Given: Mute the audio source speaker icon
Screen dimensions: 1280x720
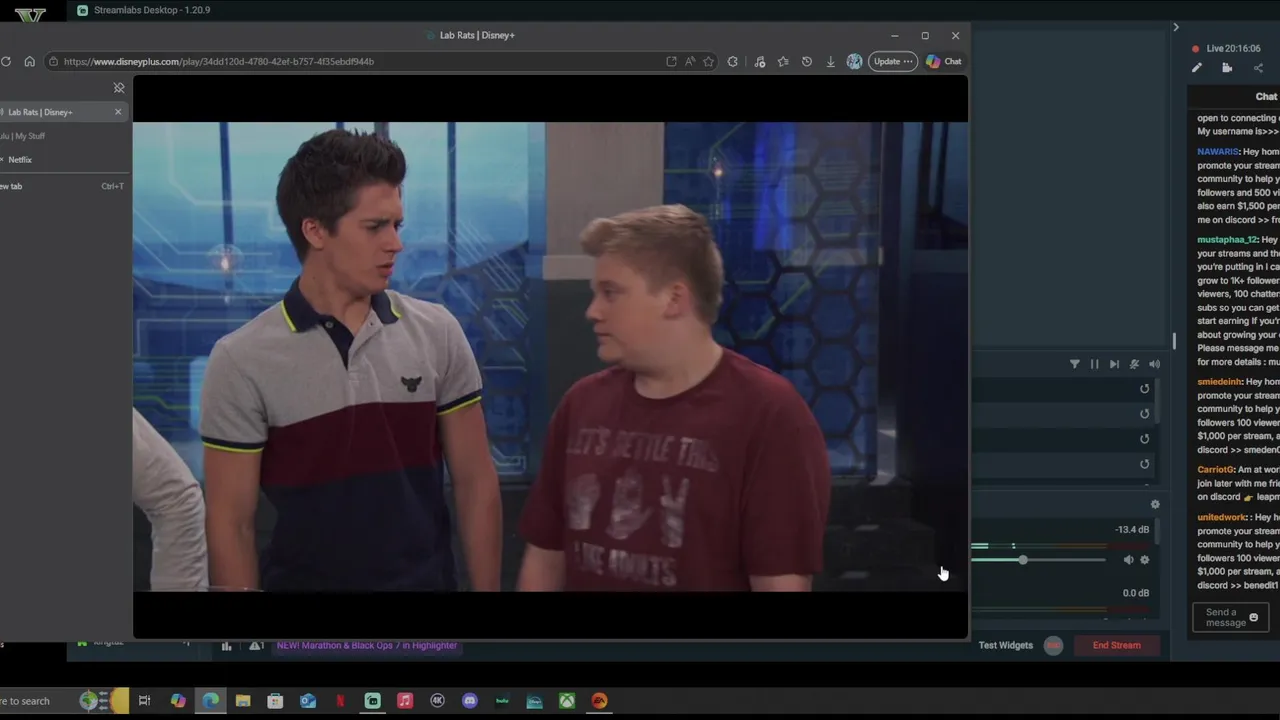Looking at the screenshot, I should (1128, 560).
